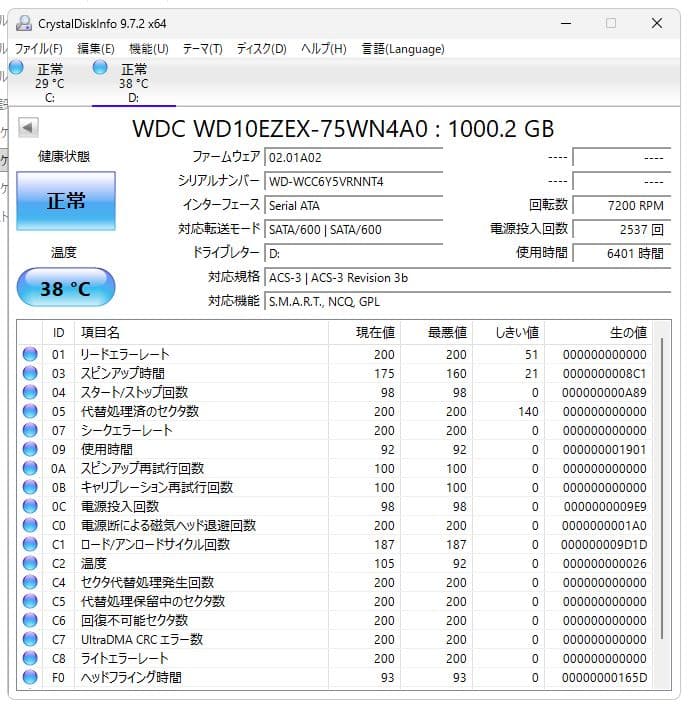Click status icon for C5 代替処理保留中のセクタ数
This screenshot has height=709, width=699.
tap(30, 601)
